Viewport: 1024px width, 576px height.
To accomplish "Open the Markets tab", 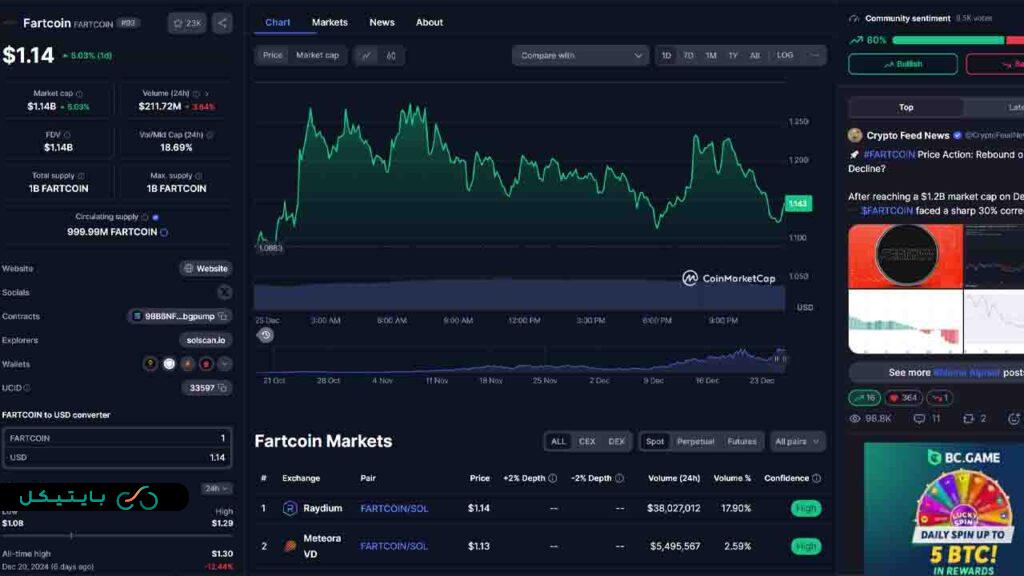I will tap(329, 22).
